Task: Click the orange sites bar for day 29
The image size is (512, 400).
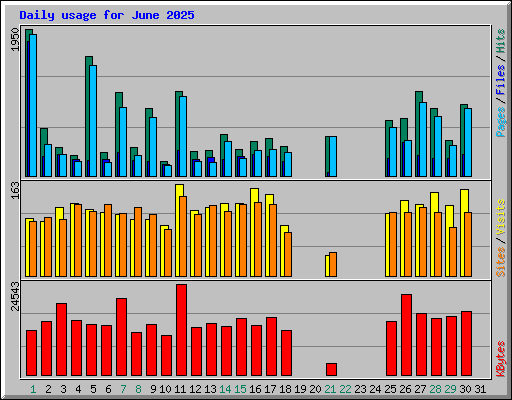Action: tap(453, 252)
